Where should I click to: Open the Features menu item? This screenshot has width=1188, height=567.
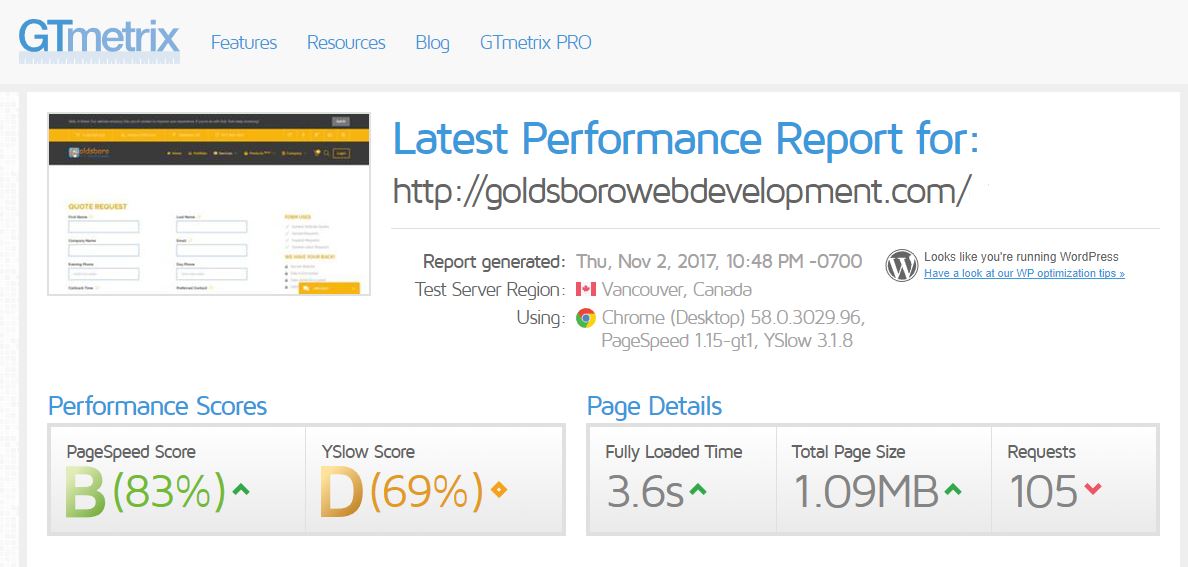pyautogui.click(x=244, y=42)
